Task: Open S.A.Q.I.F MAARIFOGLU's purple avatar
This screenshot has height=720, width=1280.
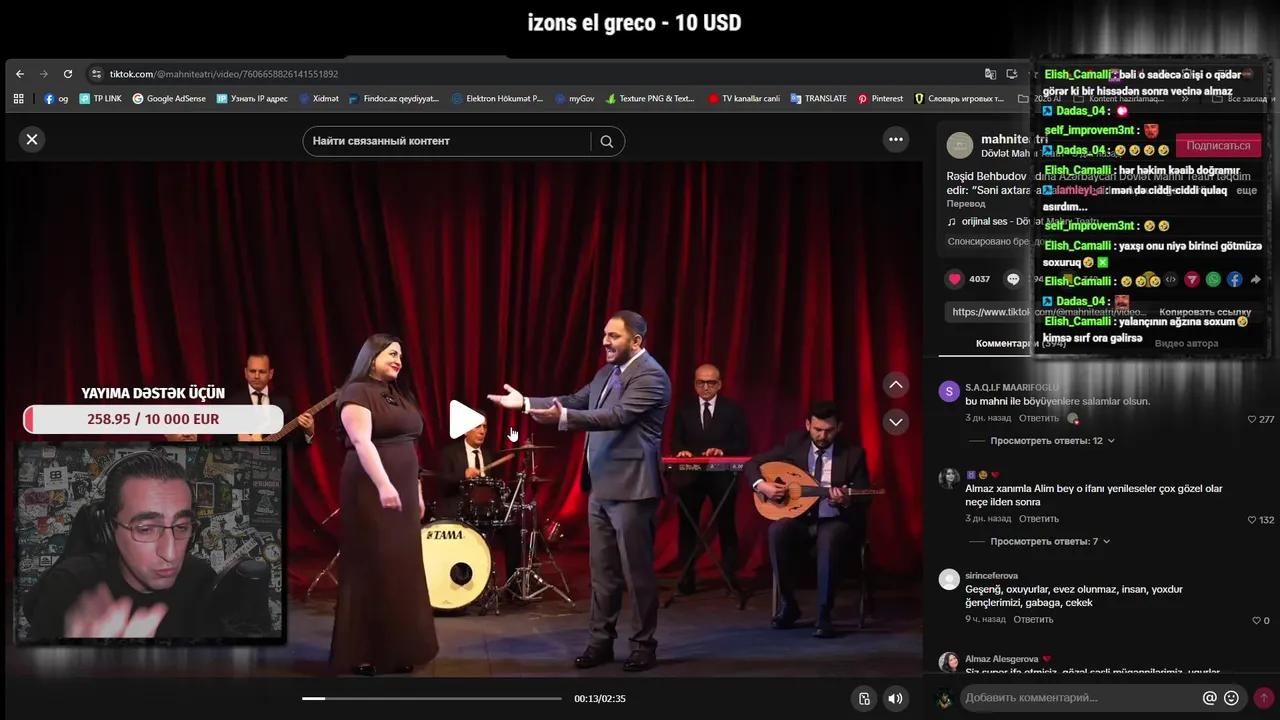Action: (x=949, y=391)
